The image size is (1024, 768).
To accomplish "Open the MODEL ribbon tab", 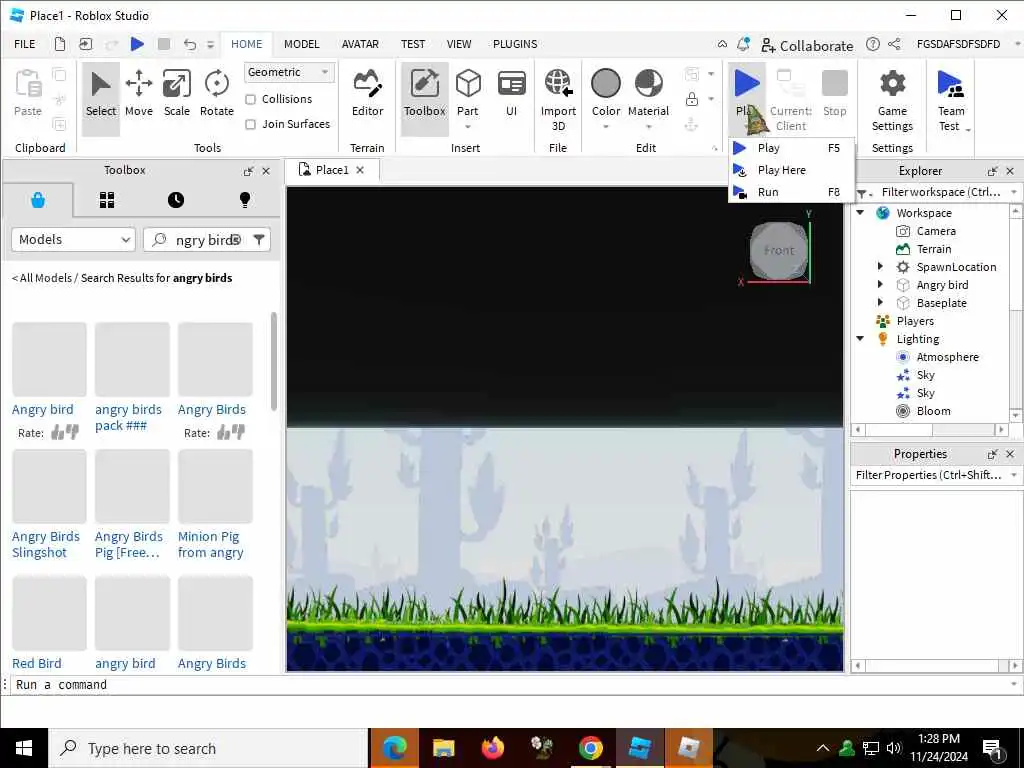I will click(302, 44).
